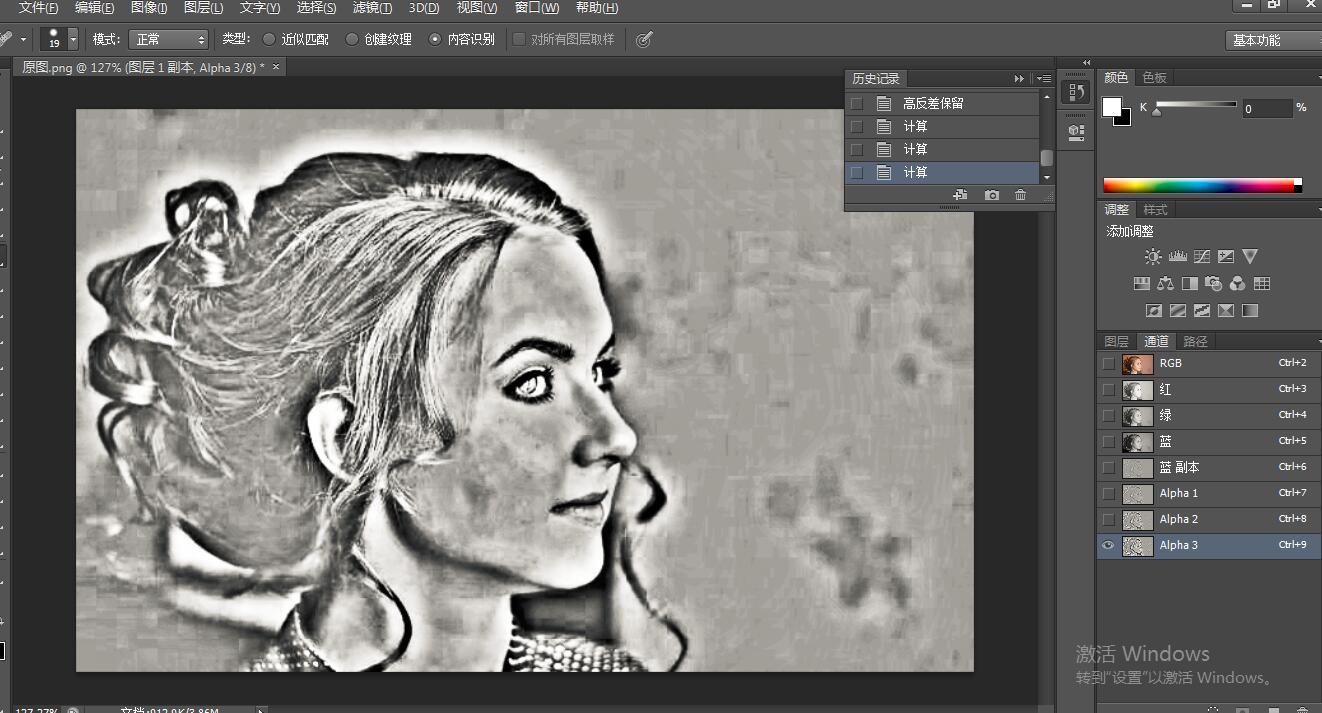
Task: Open the 滤镜(T) menu
Action: coord(372,8)
